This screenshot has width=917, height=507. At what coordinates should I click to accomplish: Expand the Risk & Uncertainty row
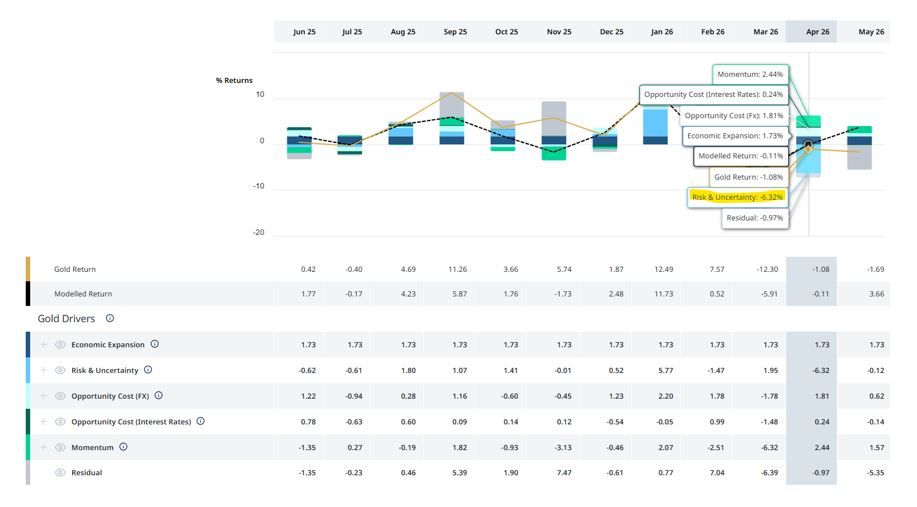[x=43, y=370]
